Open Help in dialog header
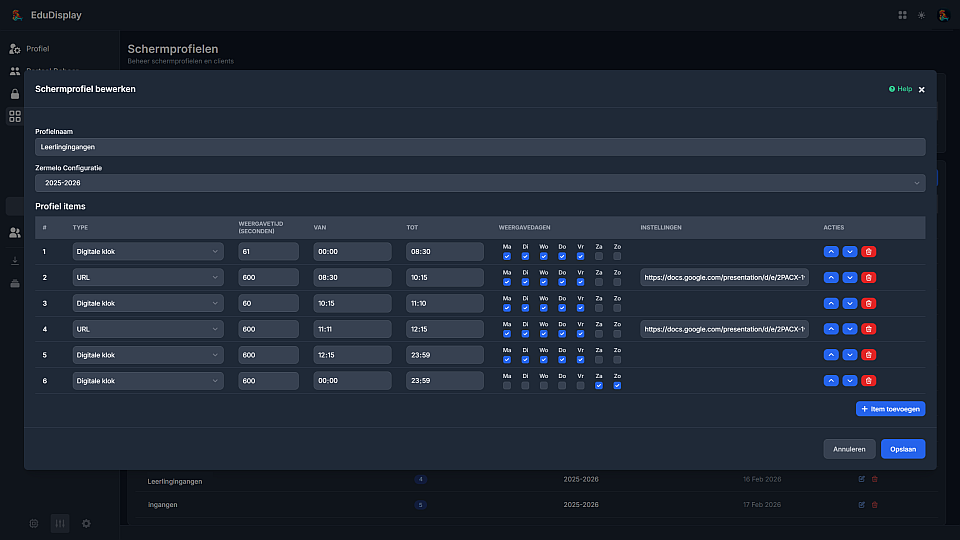Image resolution: width=960 pixels, height=540 pixels. [x=900, y=89]
